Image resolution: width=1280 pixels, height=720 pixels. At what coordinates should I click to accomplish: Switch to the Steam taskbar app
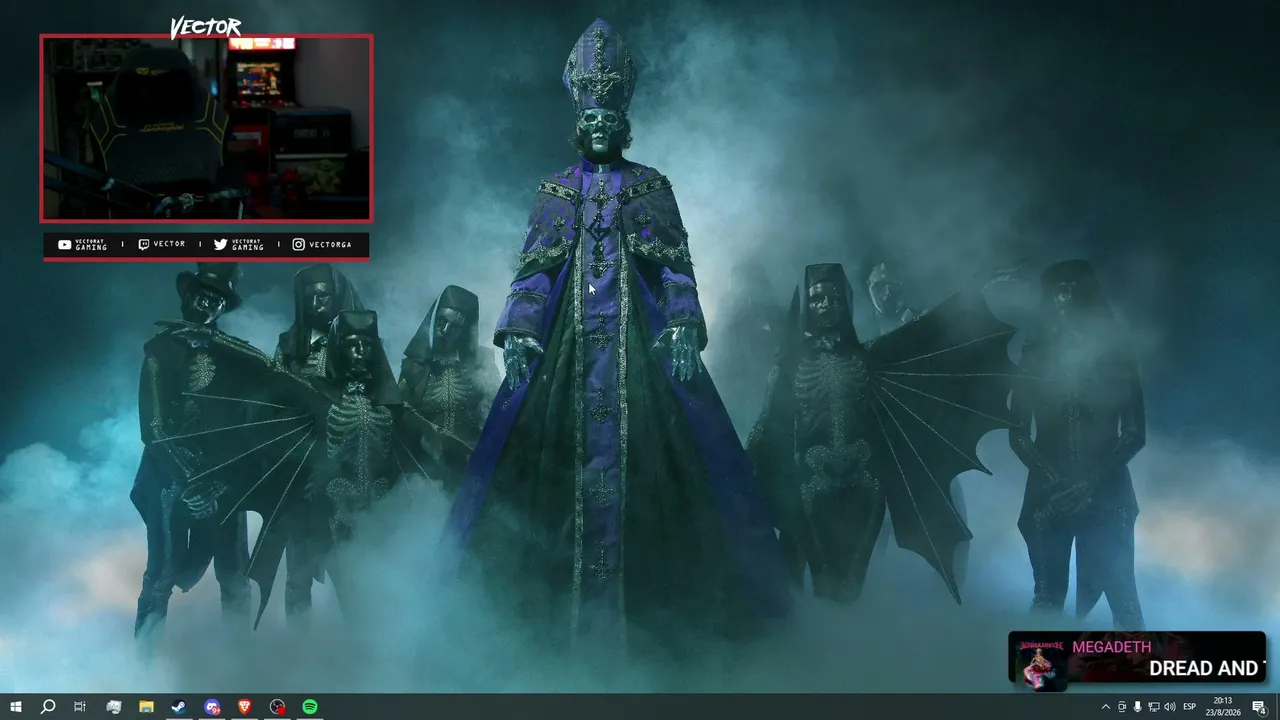click(178, 707)
